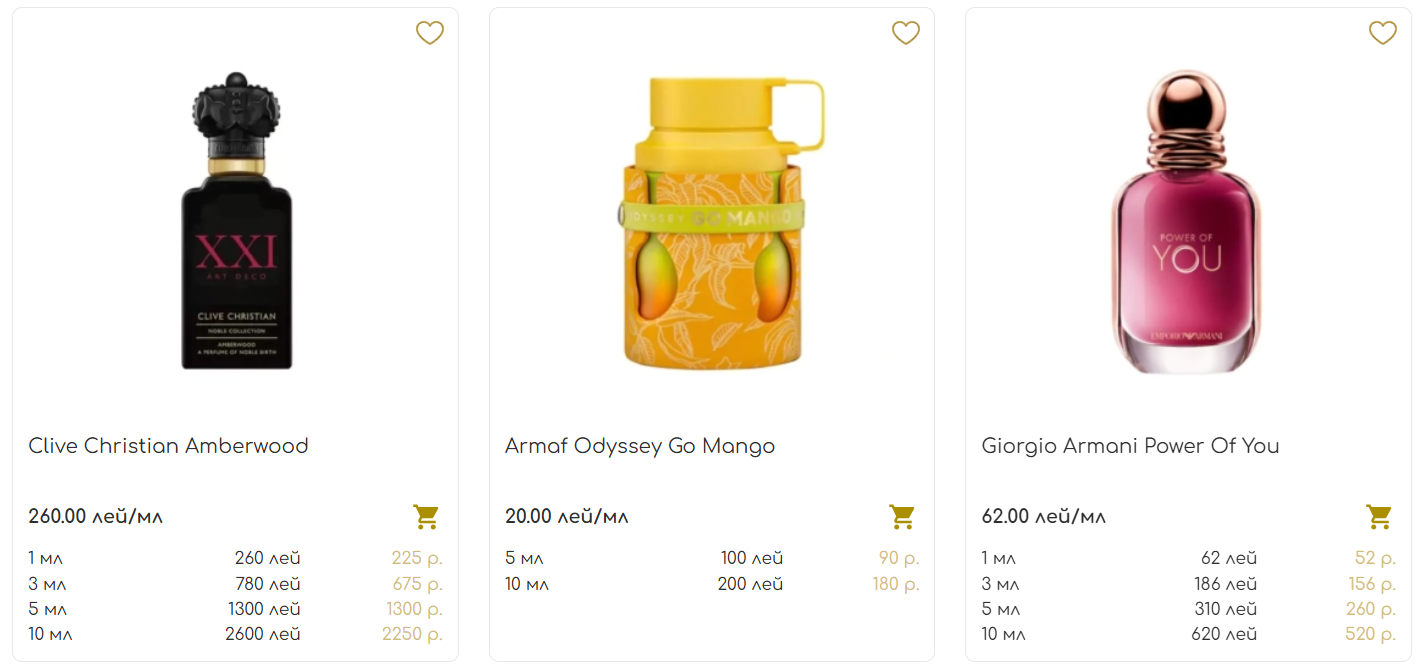1420x670 pixels.
Task: Open Giorgio Armani Power Of You title
Action: pos(1131,446)
